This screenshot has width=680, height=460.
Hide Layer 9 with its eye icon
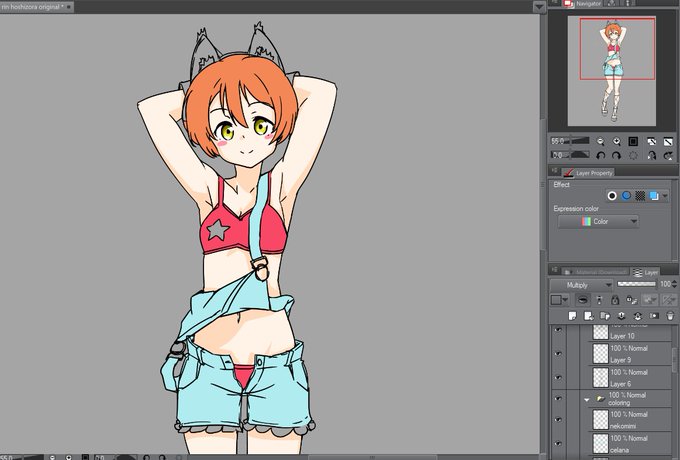pyautogui.click(x=558, y=353)
